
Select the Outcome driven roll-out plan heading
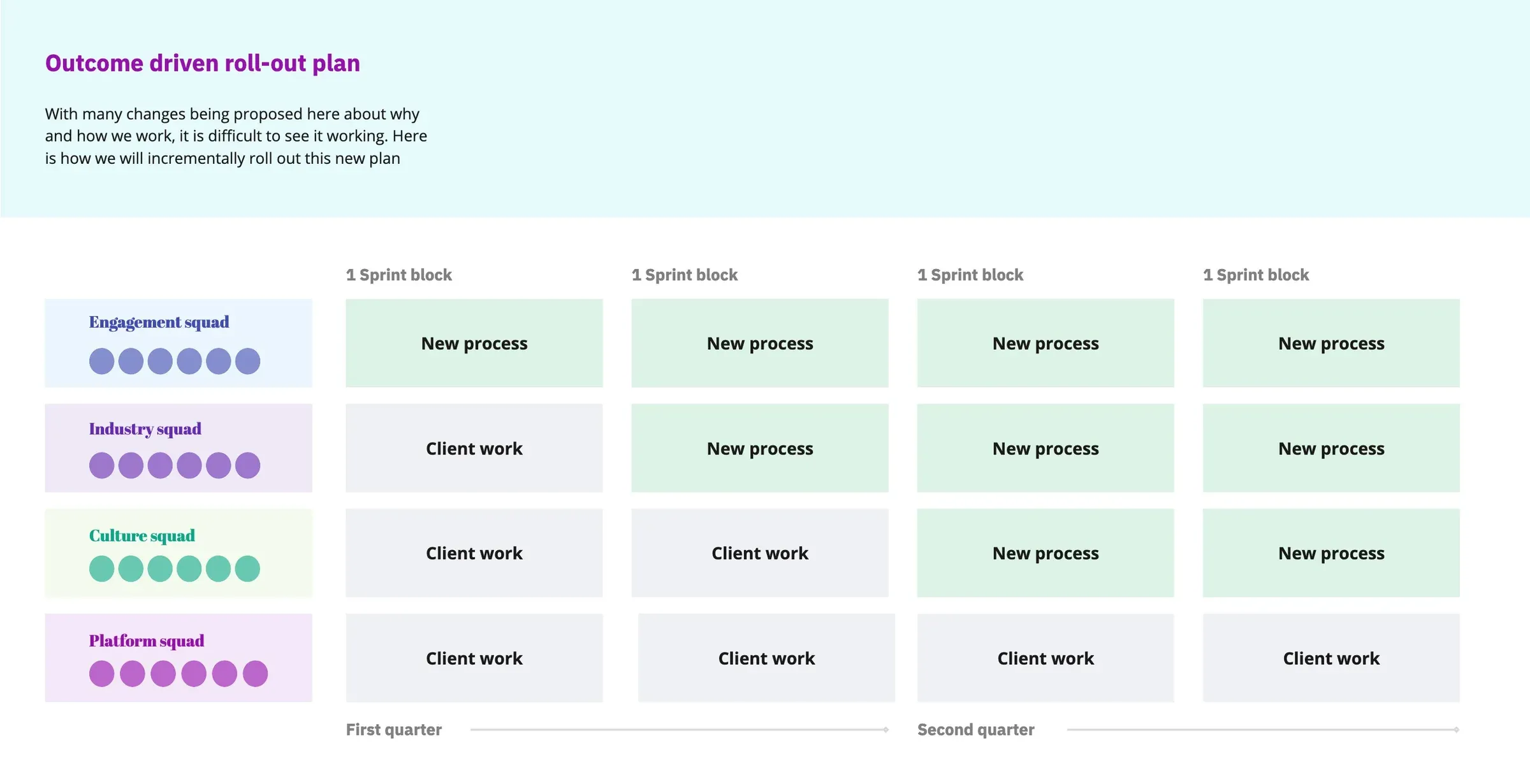202,63
